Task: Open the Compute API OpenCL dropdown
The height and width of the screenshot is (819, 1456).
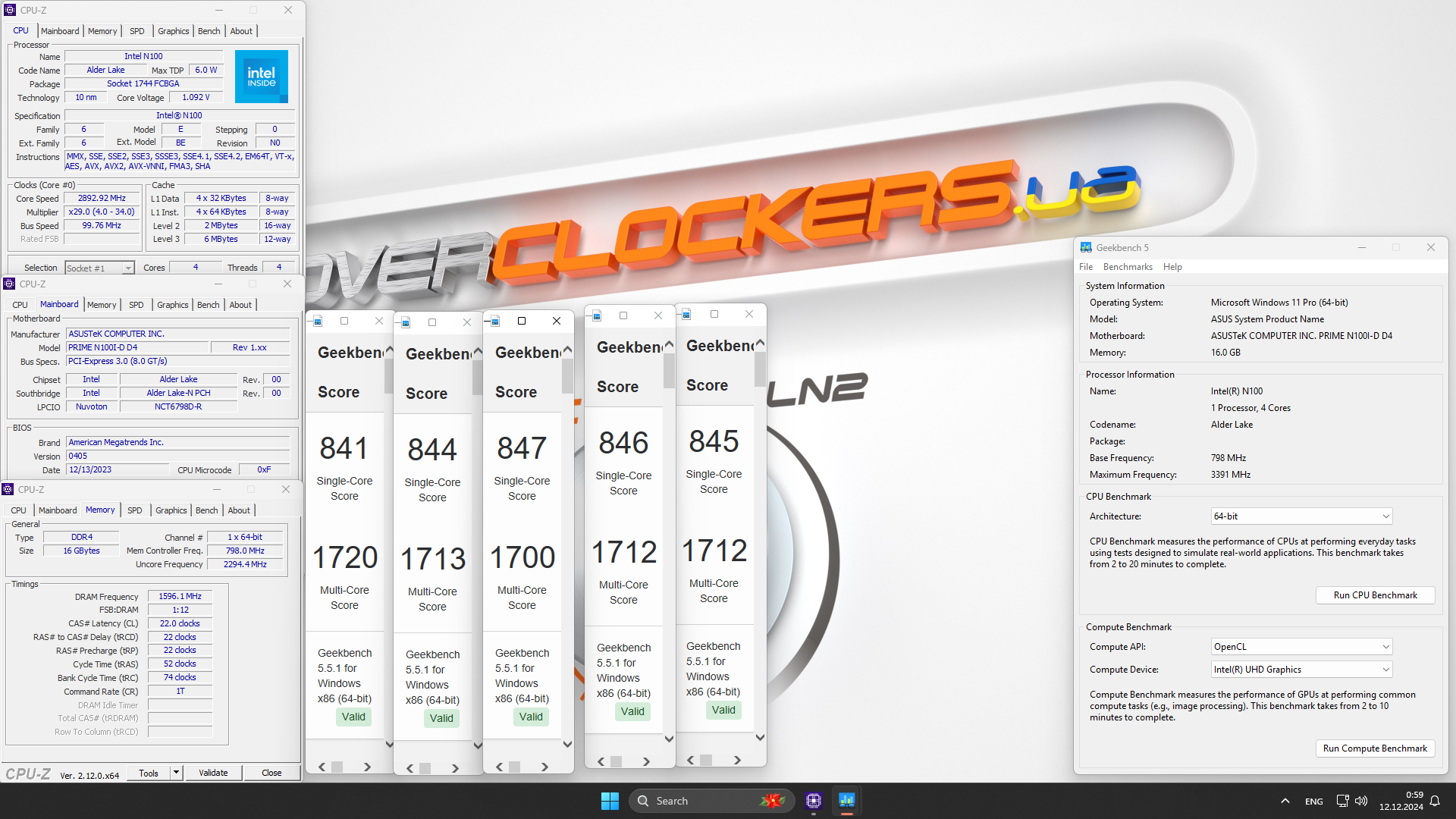Action: (1301, 647)
